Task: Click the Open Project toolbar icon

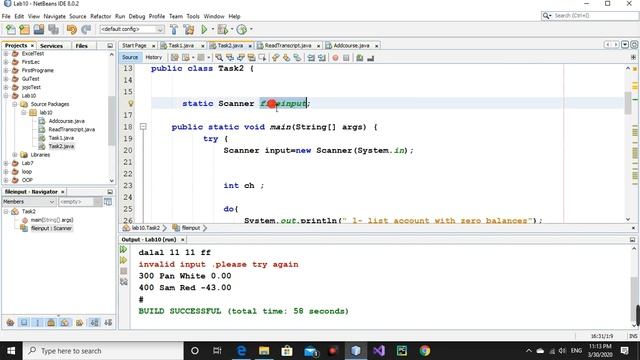Action: pyautogui.click(x=39, y=29)
